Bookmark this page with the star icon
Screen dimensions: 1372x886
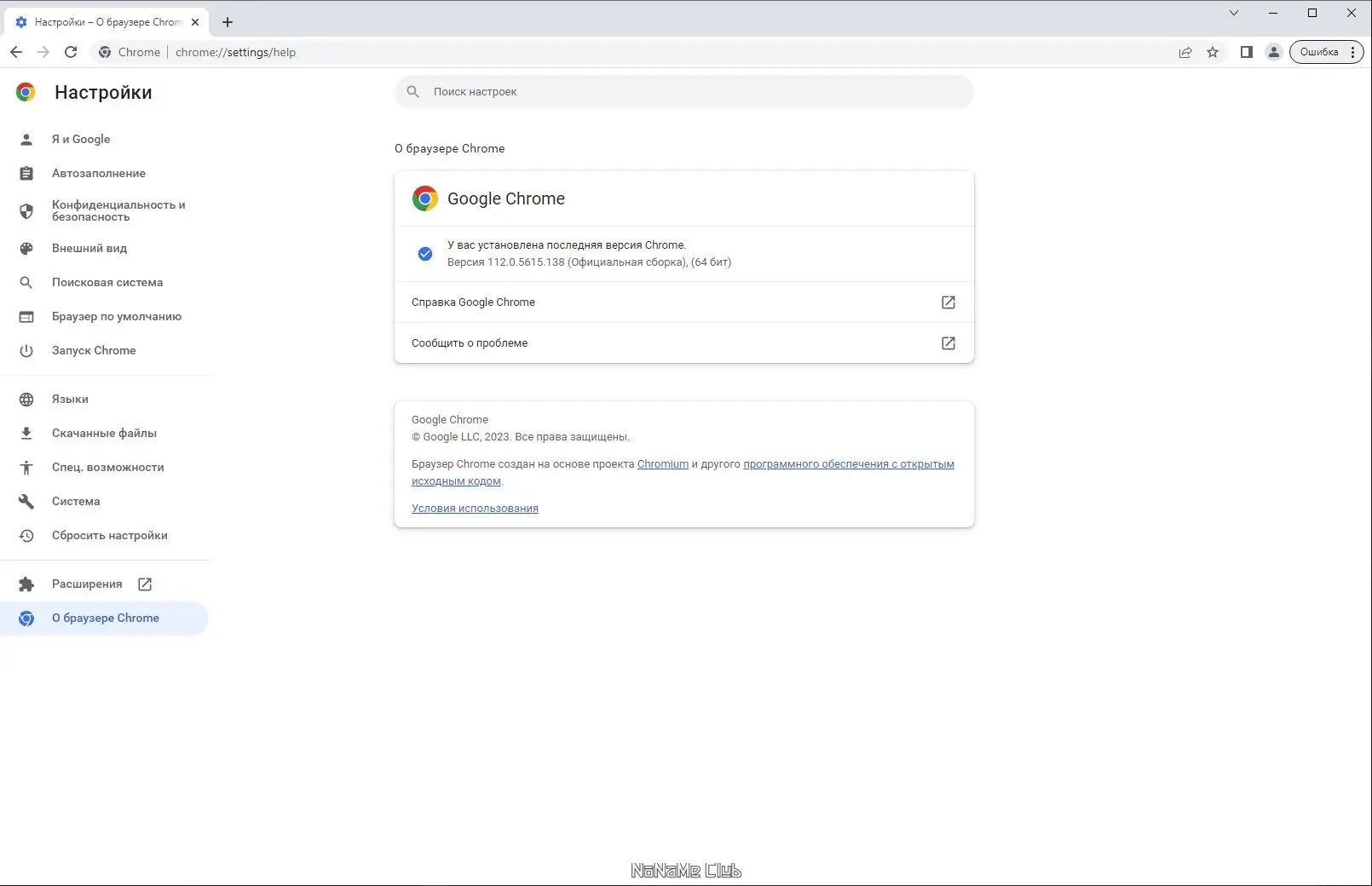tap(1213, 52)
